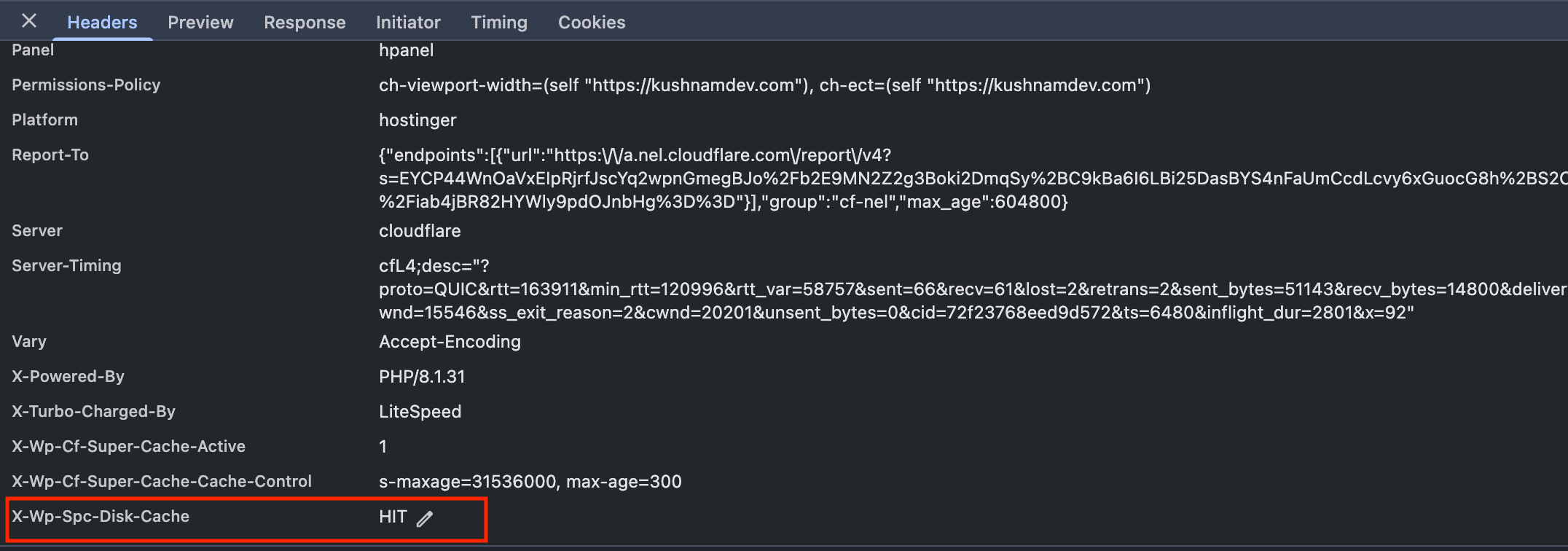Open the Cookies tab

592,23
